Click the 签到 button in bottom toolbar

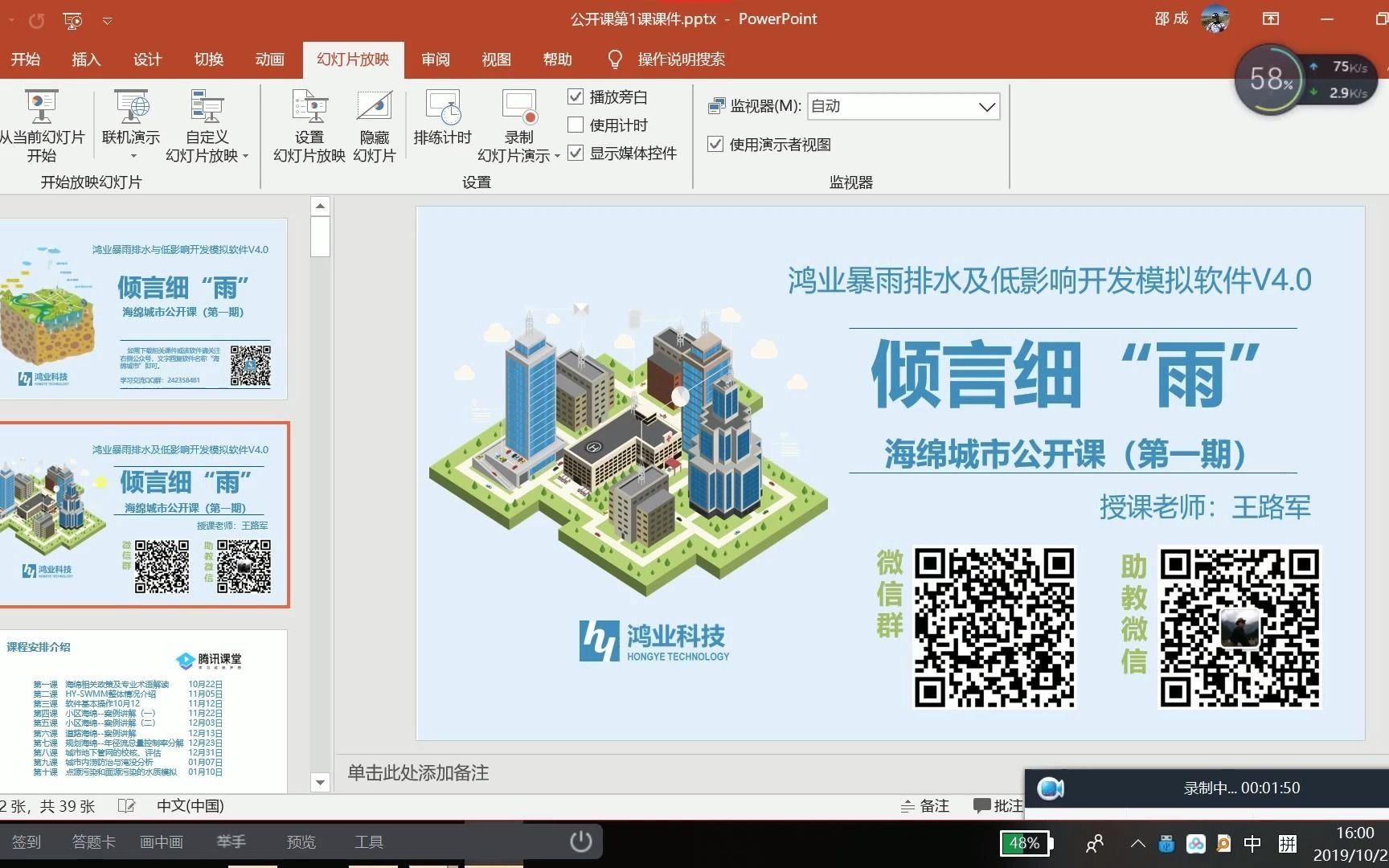[x=27, y=841]
